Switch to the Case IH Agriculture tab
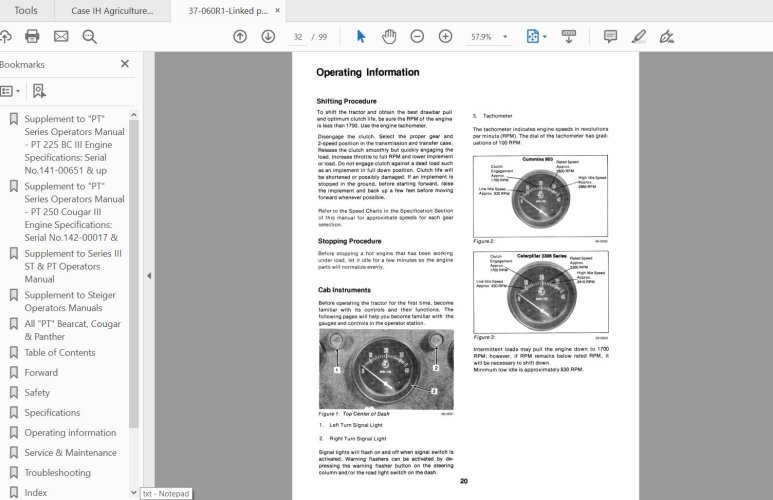 coord(112,10)
